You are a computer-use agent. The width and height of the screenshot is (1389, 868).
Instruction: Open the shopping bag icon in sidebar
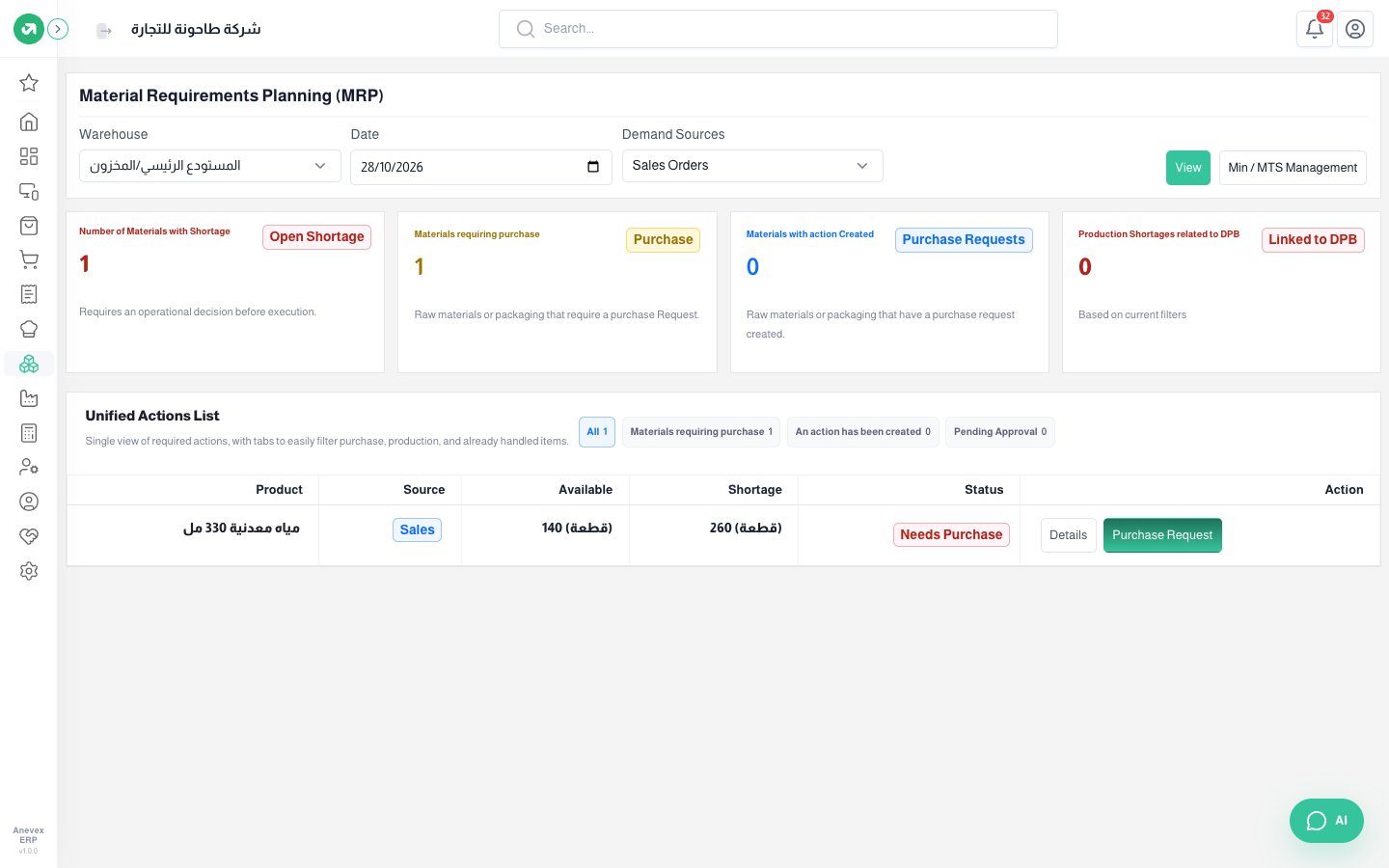pyautogui.click(x=29, y=226)
